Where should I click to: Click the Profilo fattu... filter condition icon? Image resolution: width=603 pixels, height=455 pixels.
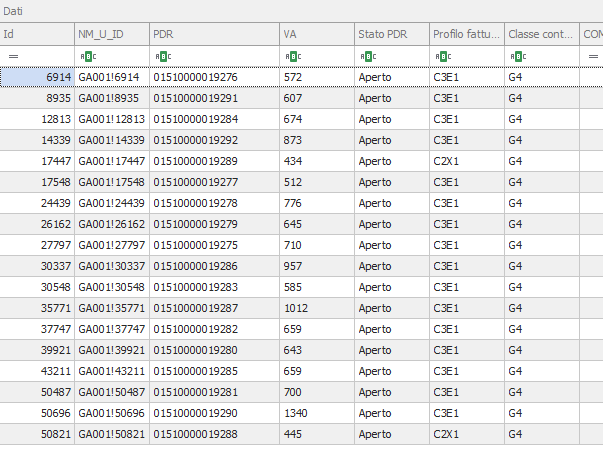(x=443, y=57)
